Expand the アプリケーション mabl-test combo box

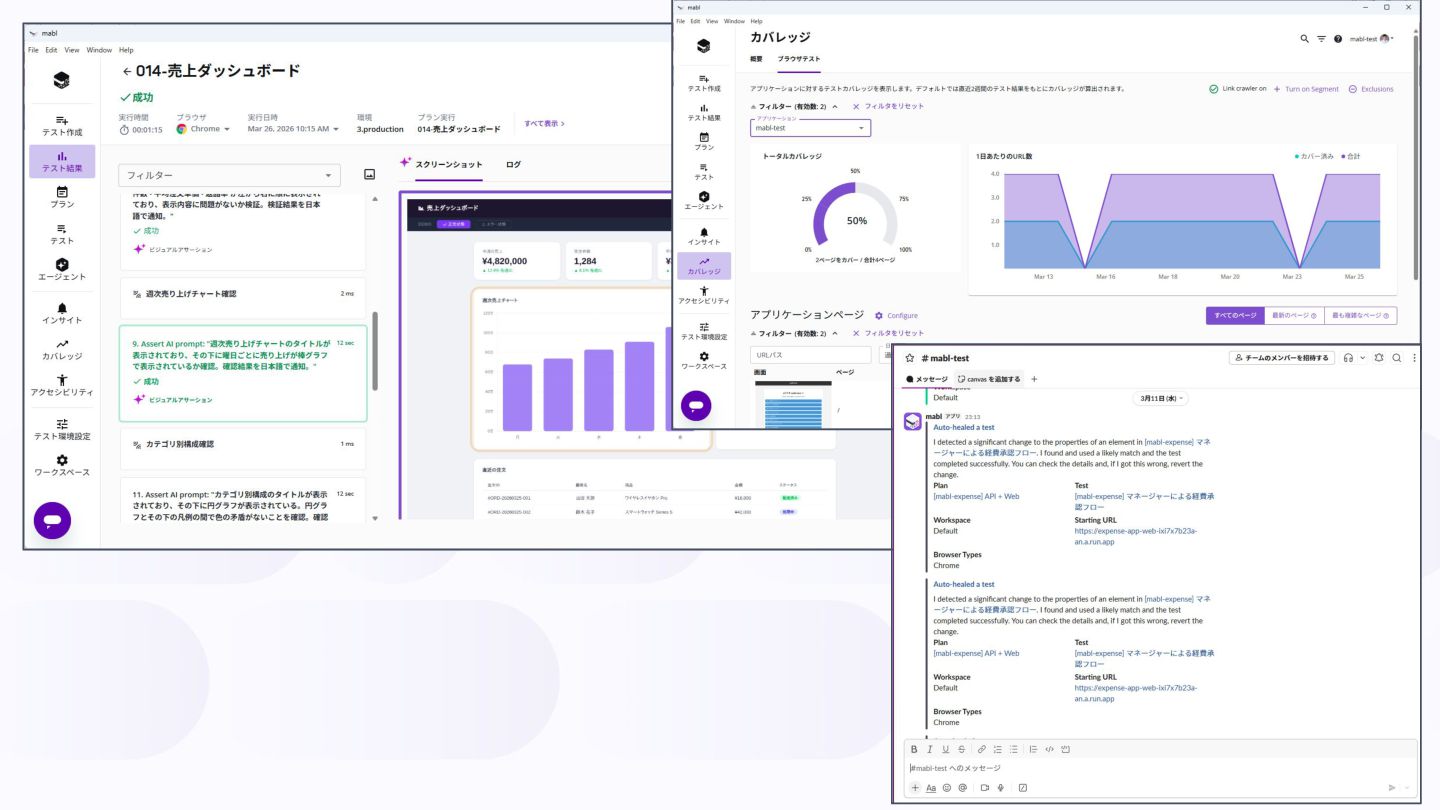[810, 128]
